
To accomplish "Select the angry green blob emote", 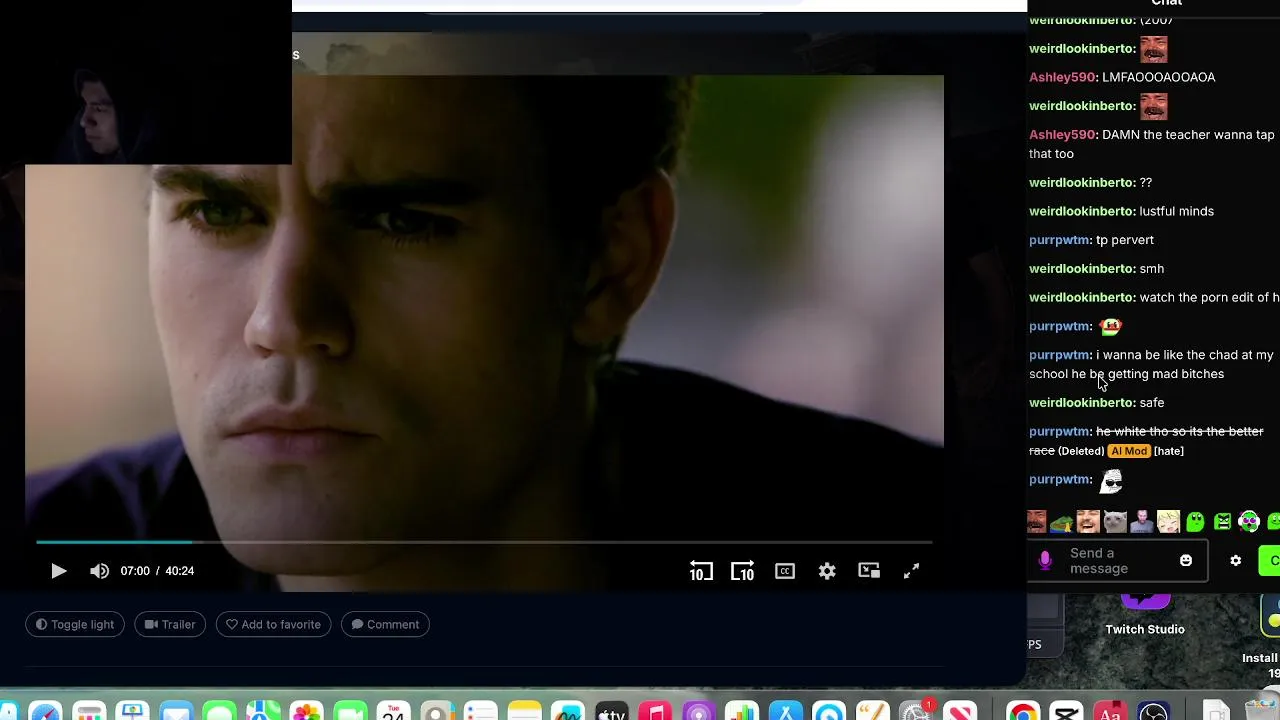I will pyautogui.click(x=1222, y=521).
